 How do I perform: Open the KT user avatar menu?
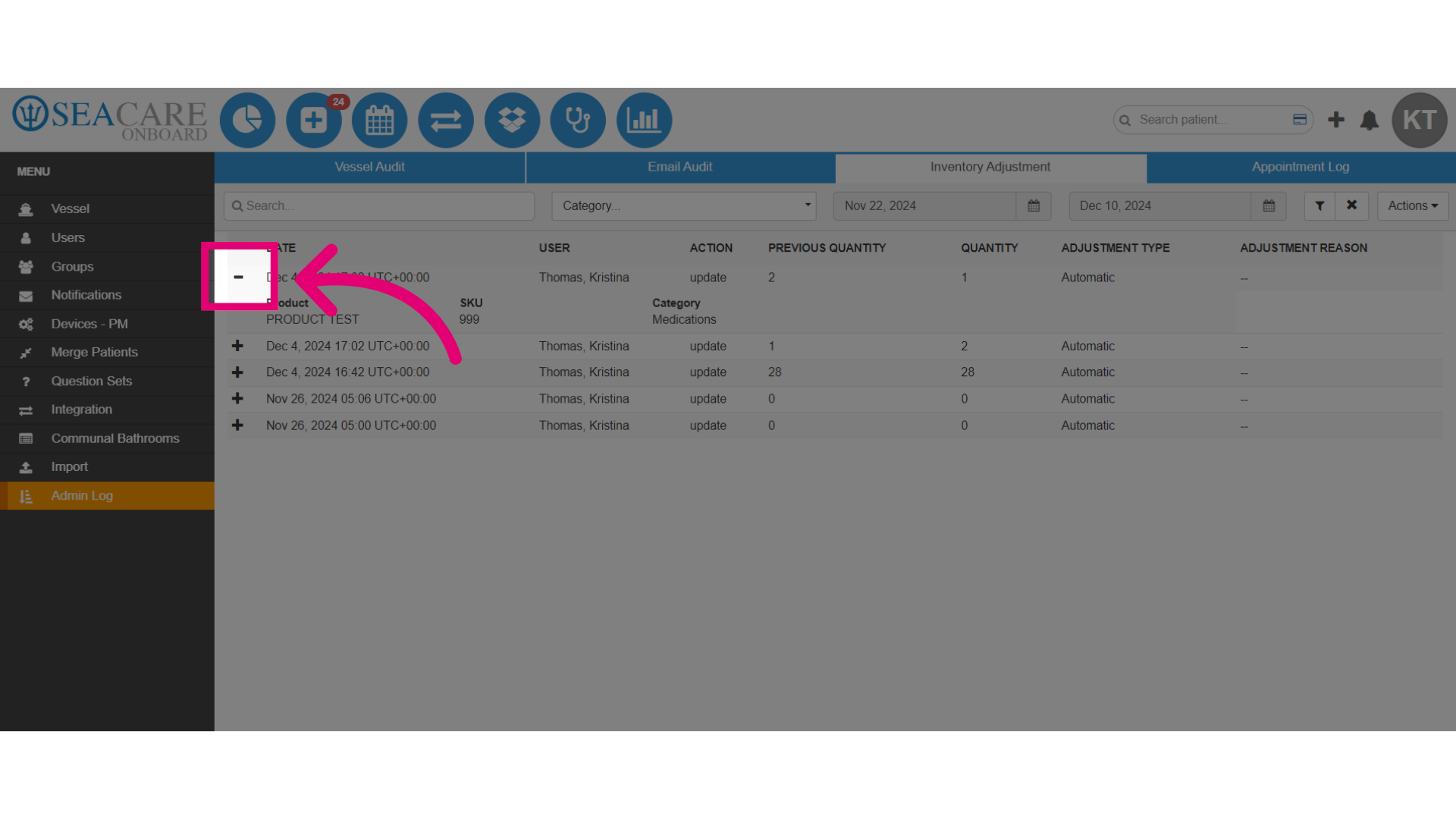1420,120
